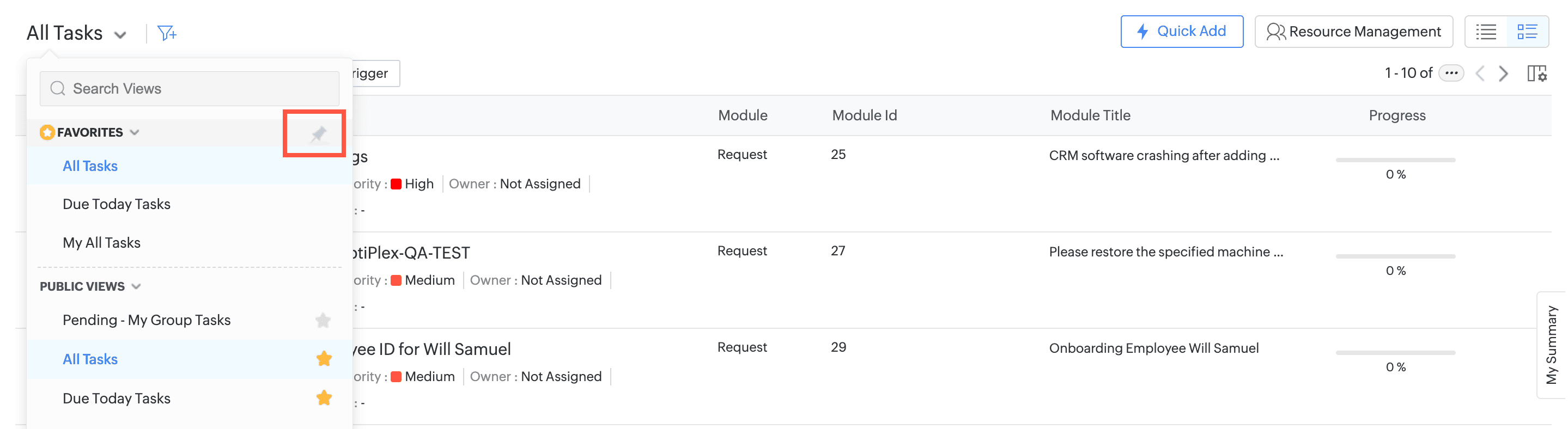Image resolution: width=1568 pixels, height=429 pixels.
Task: Open Resource Management
Action: pos(1353,32)
